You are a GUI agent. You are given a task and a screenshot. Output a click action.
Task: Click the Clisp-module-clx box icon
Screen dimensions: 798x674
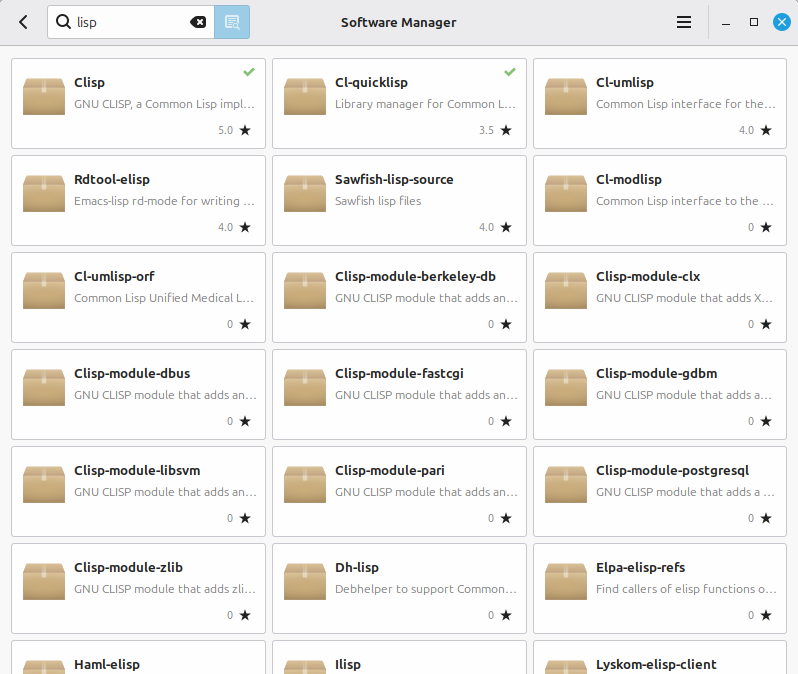click(x=565, y=290)
